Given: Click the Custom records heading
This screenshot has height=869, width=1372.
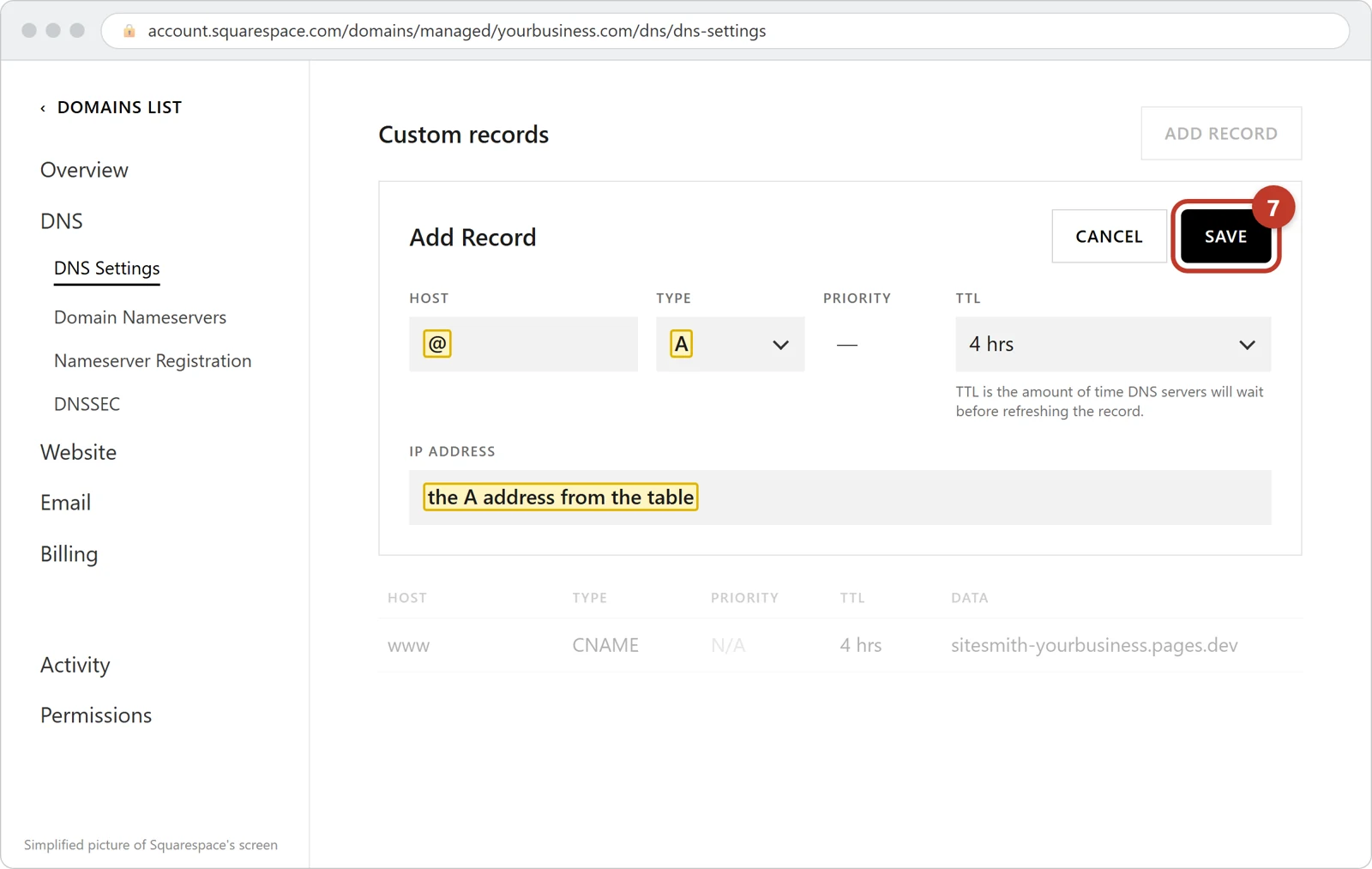Looking at the screenshot, I should (463, 135).
